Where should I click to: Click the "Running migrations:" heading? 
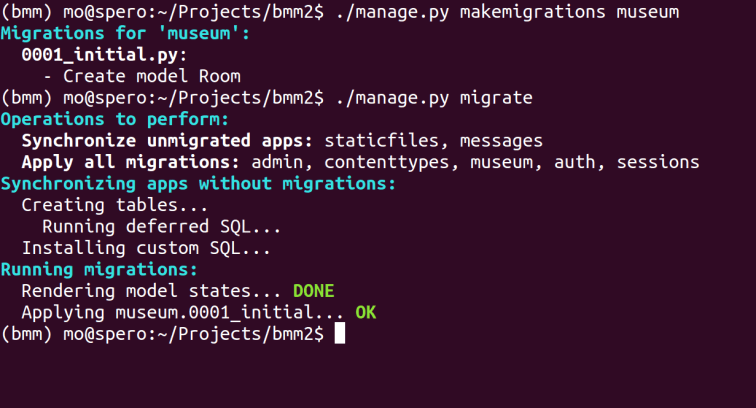[x=100, y=270]
